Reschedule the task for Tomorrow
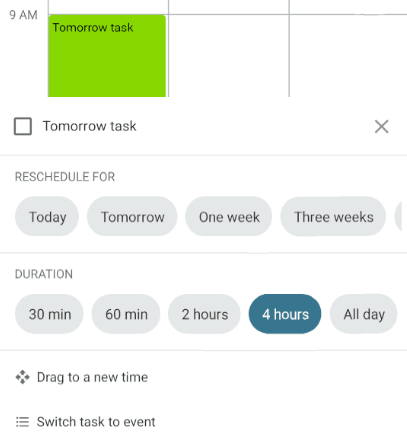Image resolution: width=407 pixels, height=445 pixels. click(132, 217)
